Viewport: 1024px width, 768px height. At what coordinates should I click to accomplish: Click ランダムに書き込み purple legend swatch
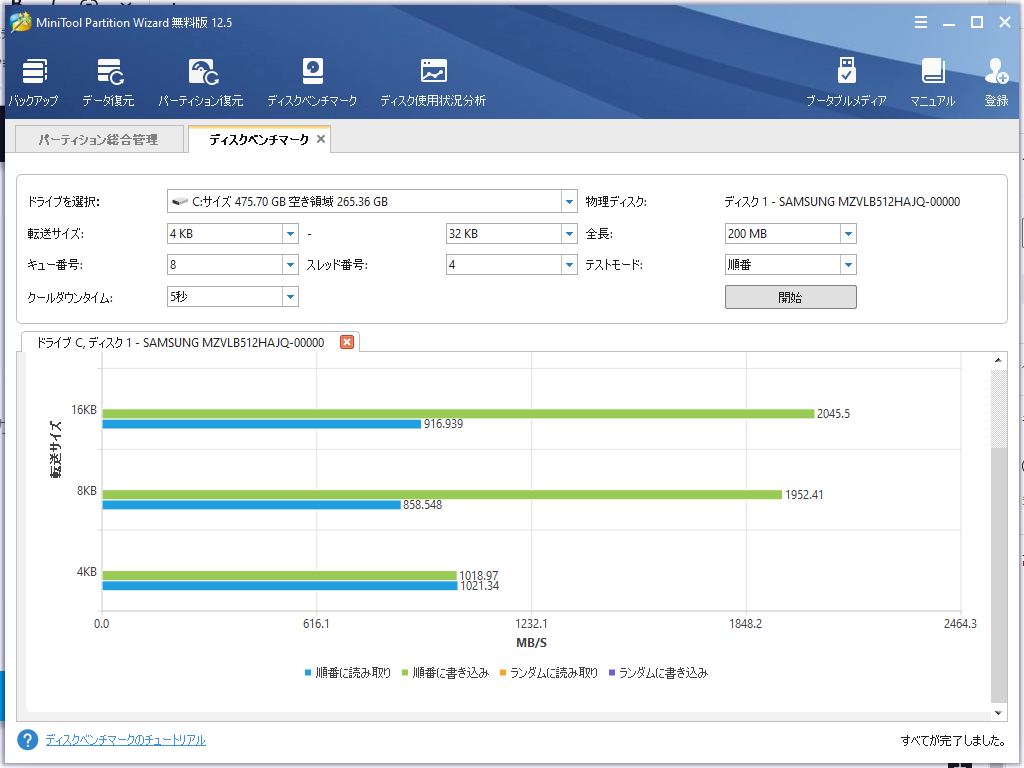(x=612, y=673)
